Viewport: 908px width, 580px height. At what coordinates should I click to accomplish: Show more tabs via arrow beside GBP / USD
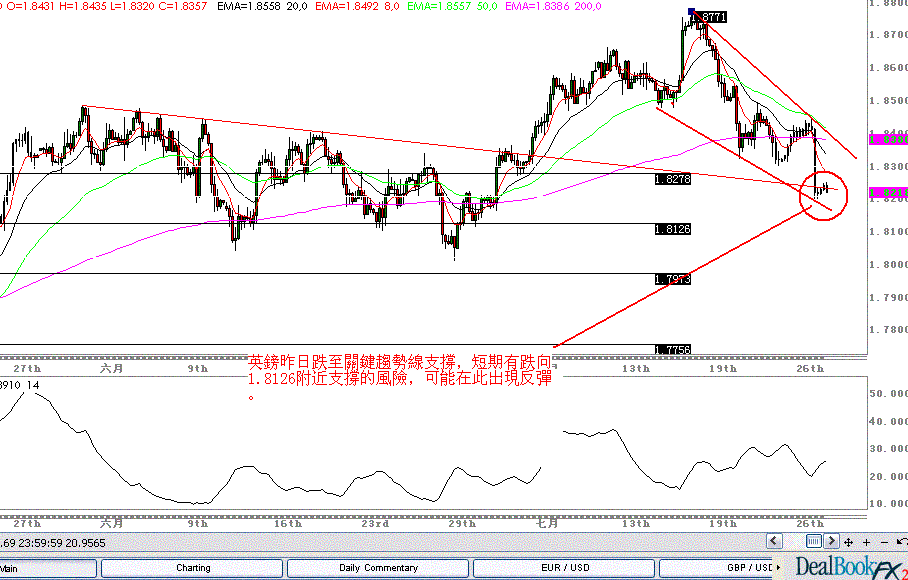tap(778, 568)
